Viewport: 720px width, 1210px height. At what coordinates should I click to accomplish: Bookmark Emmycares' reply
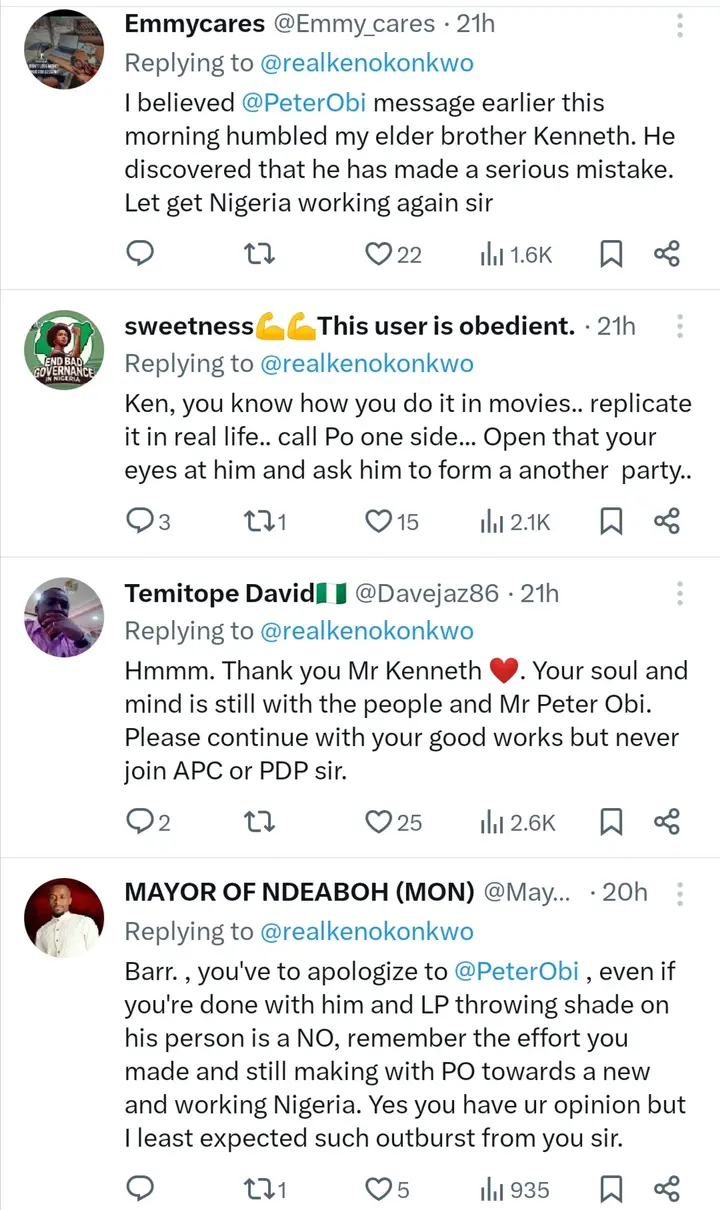click(611, 254)
